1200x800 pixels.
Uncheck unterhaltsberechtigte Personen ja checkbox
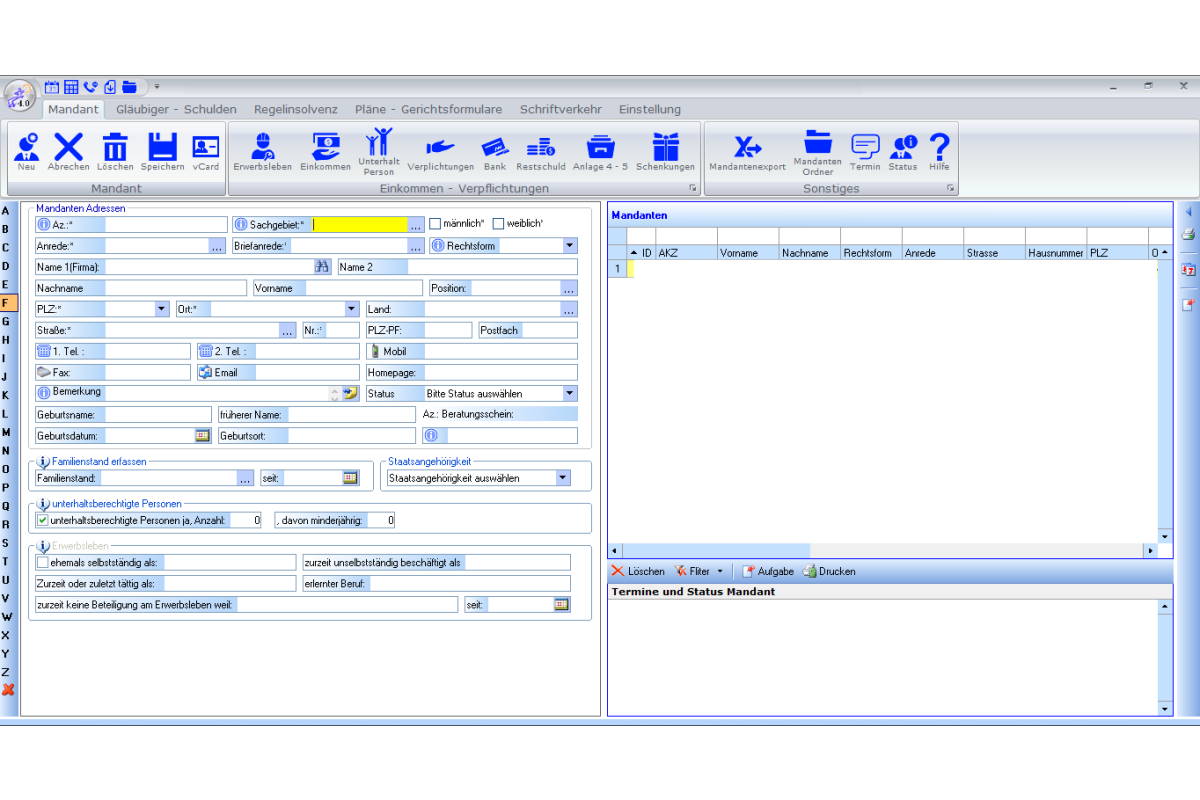42,520
